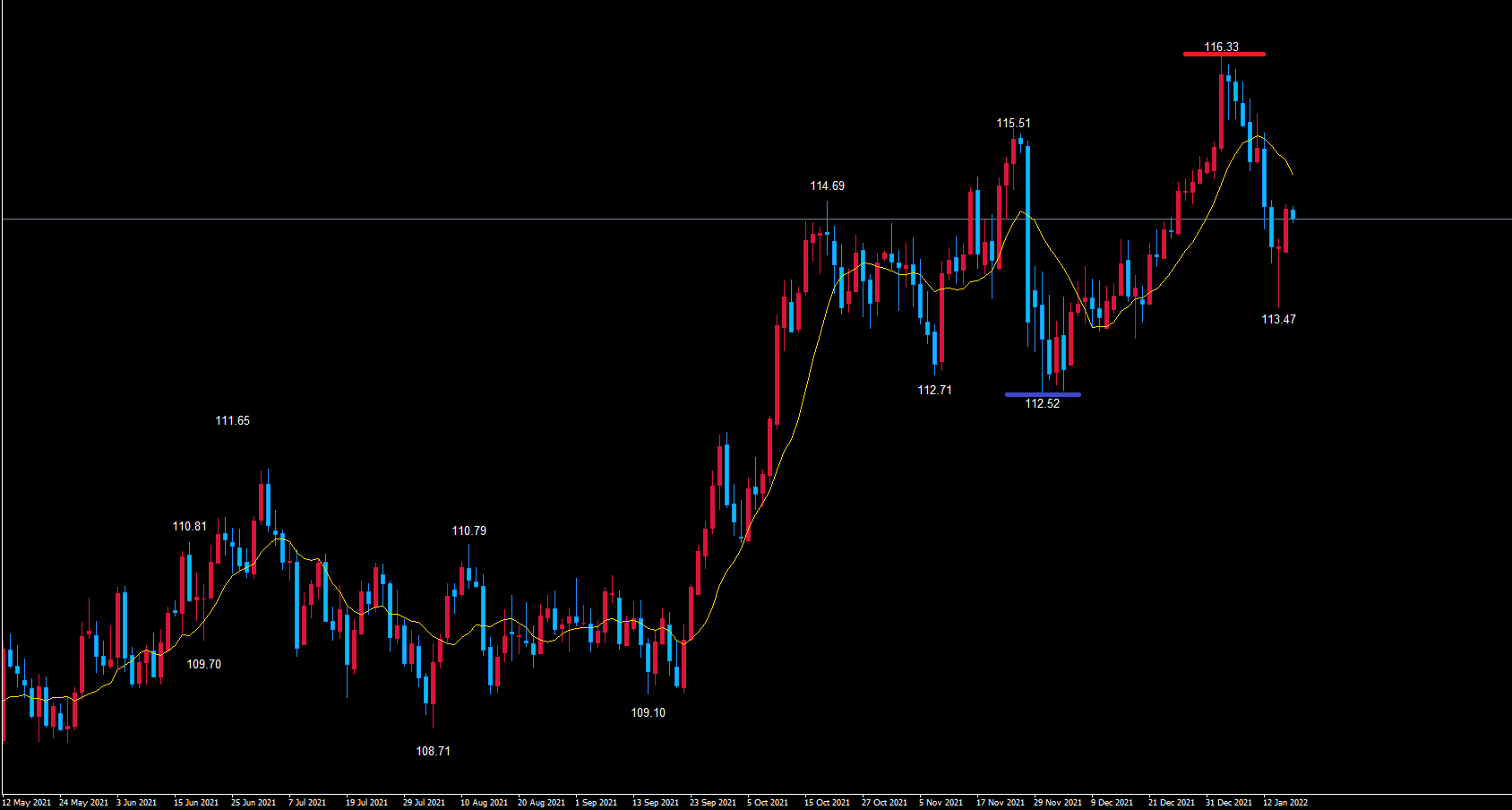1512x810 pixels.
Task: Click the 110.79 price label
Action: [x=468, y=531]
